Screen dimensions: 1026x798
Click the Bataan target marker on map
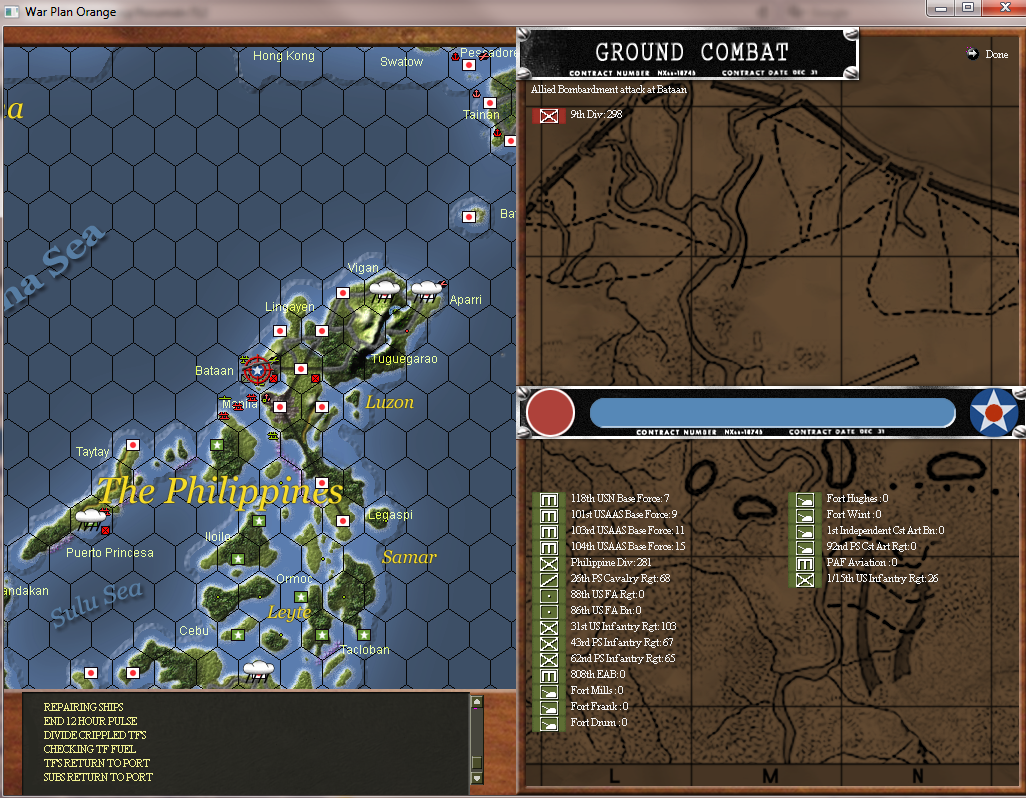click(258, 370)
